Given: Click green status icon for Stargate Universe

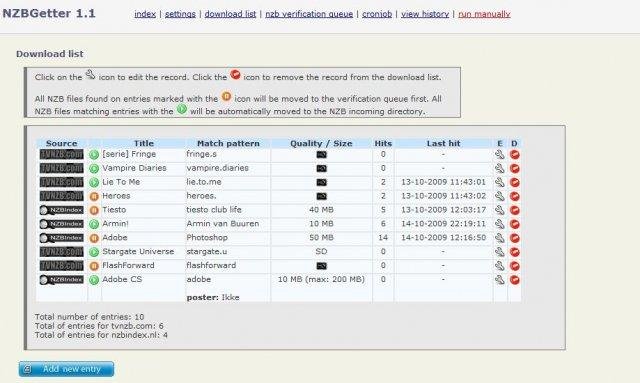Looking at the screenshot, I should pyautogui.click(x=94, y=252).
